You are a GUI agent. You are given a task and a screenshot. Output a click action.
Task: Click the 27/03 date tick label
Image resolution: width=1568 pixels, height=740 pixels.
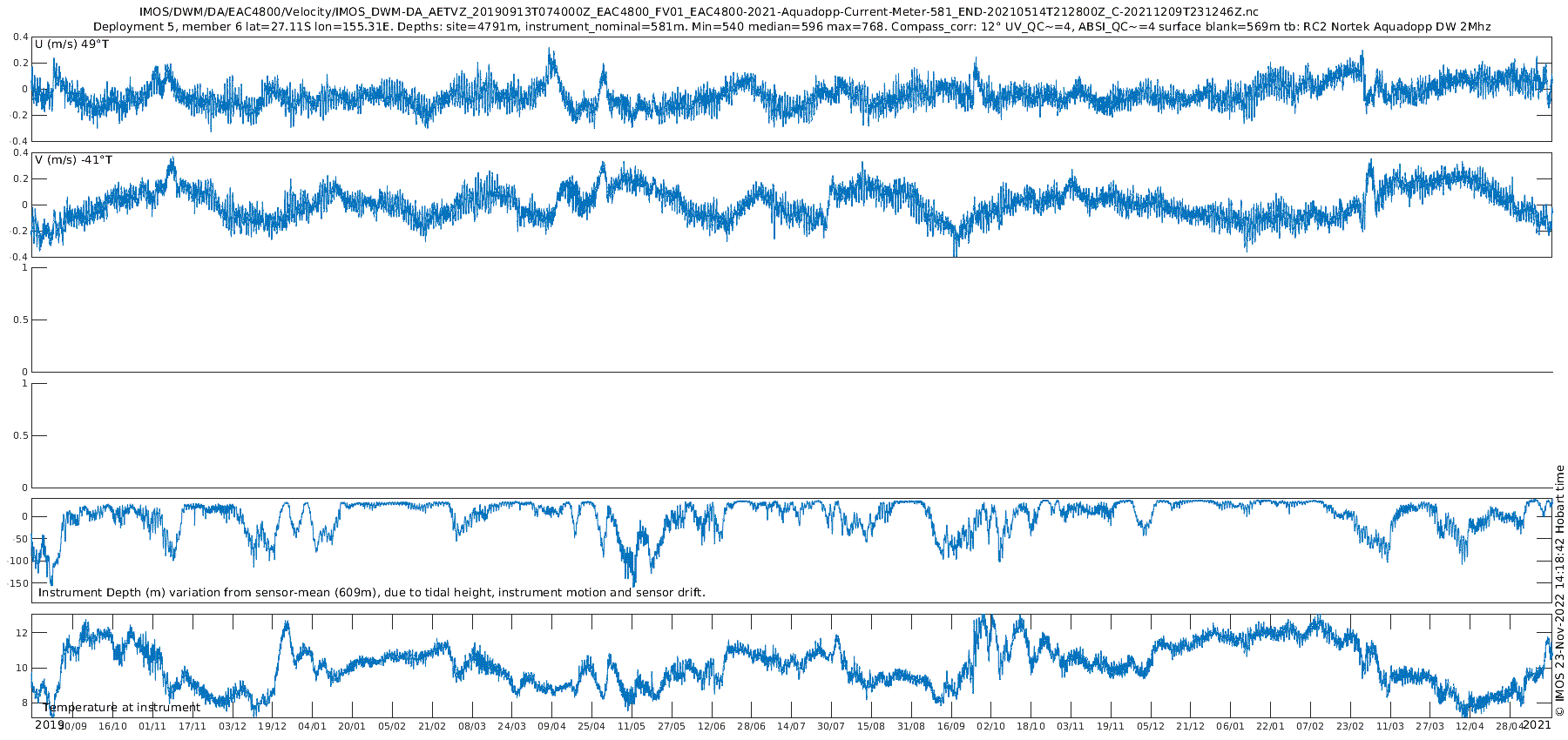click(x=1430, y=726)
